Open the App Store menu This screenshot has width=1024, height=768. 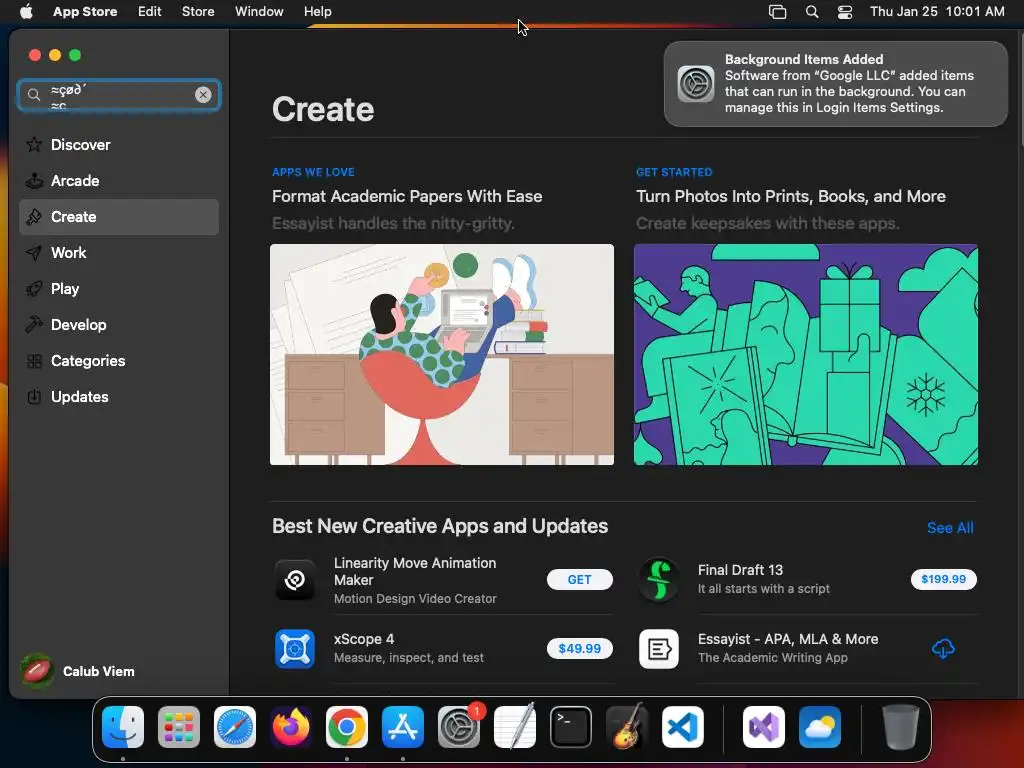85,12
